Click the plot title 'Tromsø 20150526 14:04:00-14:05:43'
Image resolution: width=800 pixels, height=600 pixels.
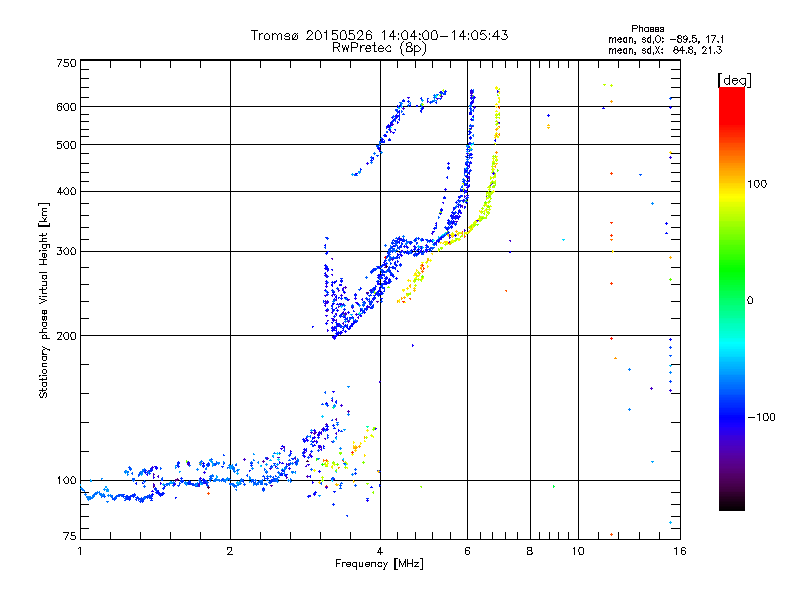tap(379, 35)
